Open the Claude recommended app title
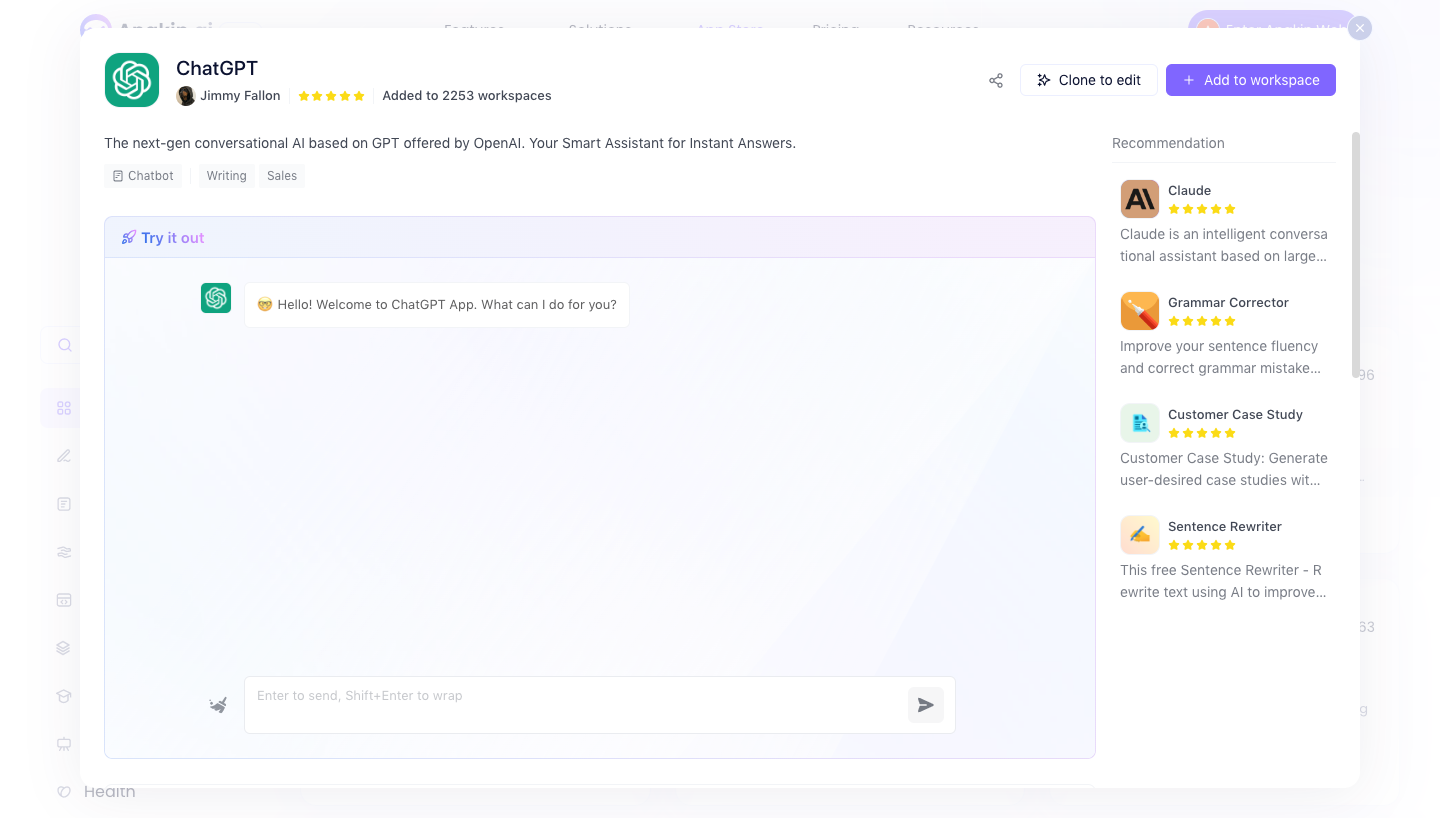Viewport: 1440px width, 818px height. [1189, 190]
